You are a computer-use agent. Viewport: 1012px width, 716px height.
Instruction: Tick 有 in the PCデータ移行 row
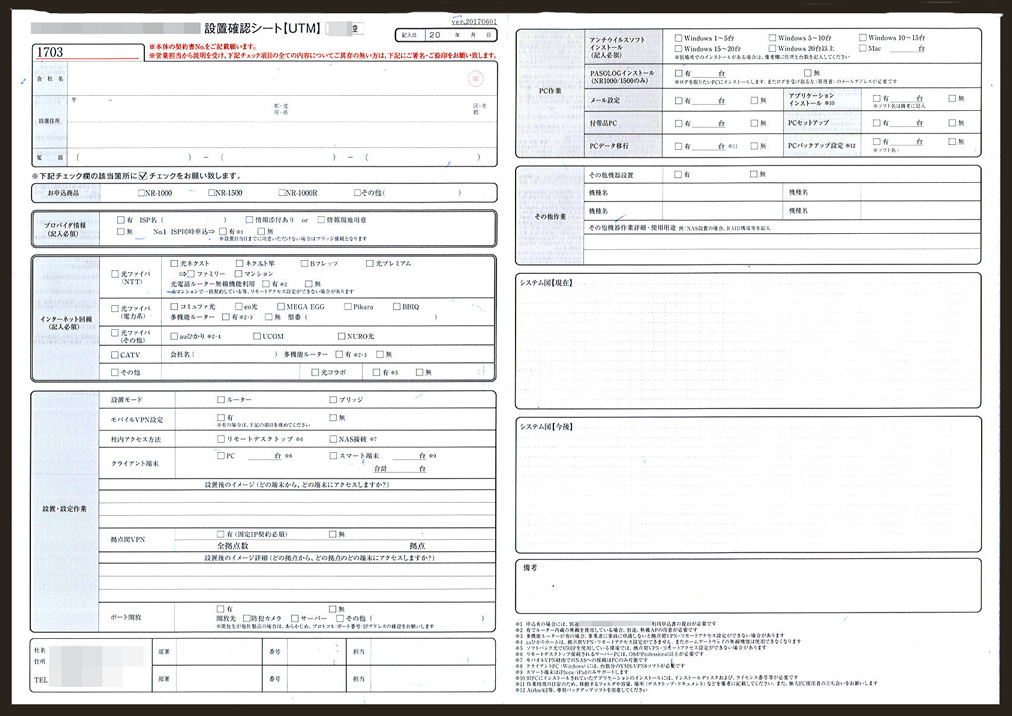point(678,146)
